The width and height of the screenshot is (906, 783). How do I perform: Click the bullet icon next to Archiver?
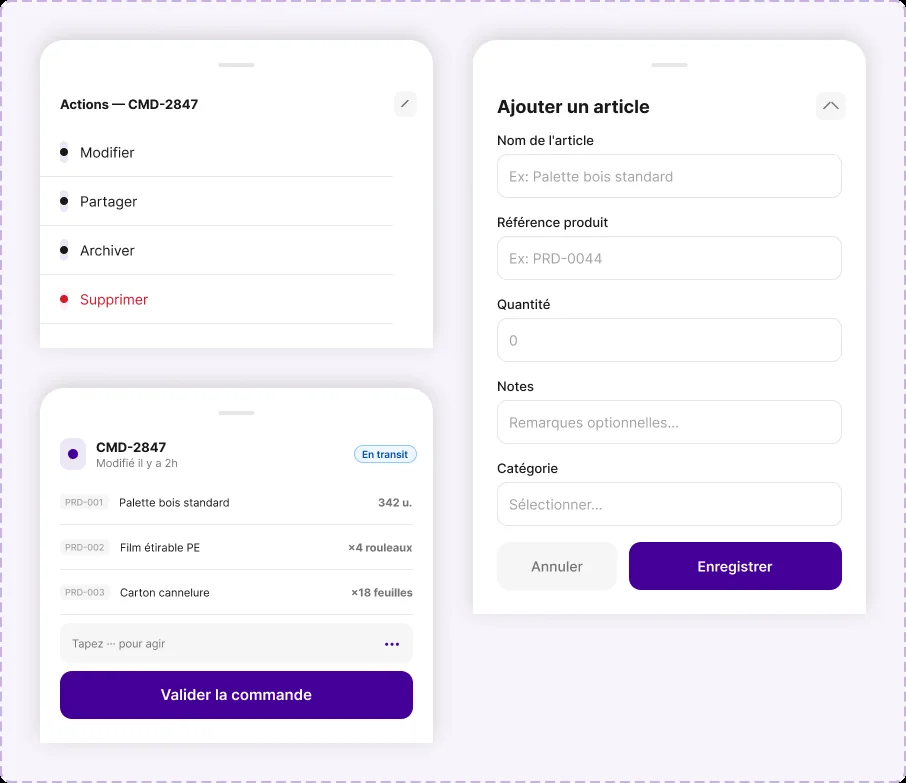click(x=64, y=250)
